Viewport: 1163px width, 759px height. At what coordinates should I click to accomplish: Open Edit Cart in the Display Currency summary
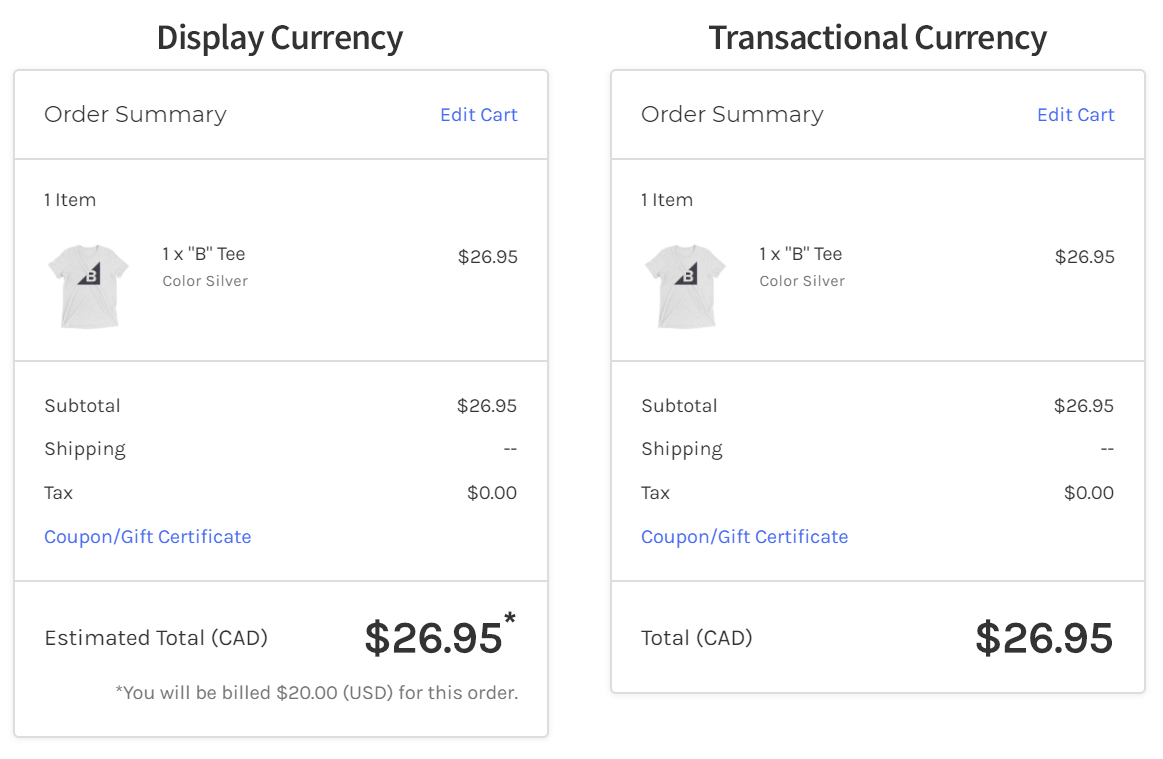(x=479, y=114)
